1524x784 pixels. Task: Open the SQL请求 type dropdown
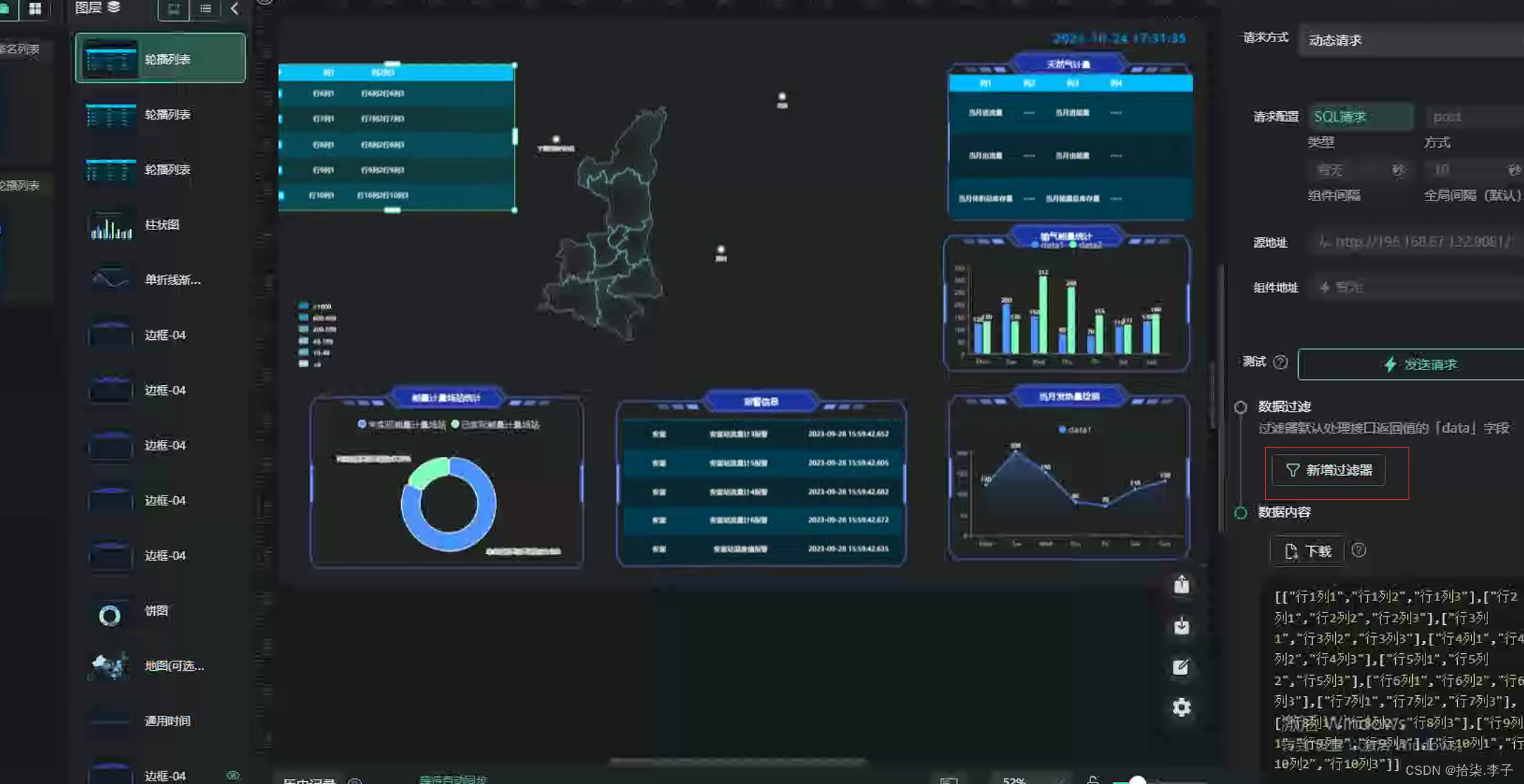(x=1360, y=117)
